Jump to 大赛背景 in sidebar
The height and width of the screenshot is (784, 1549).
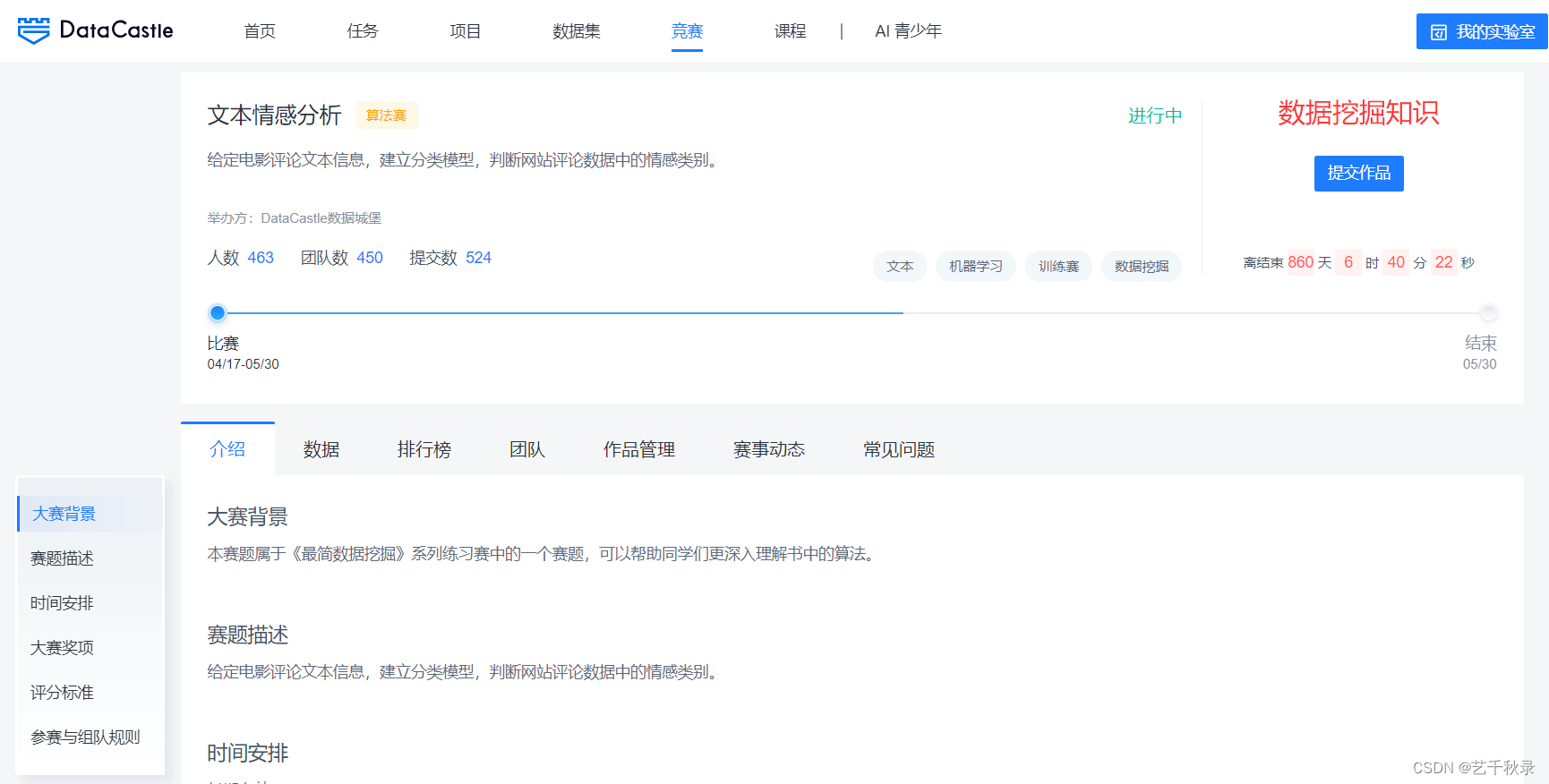(90, 514)
